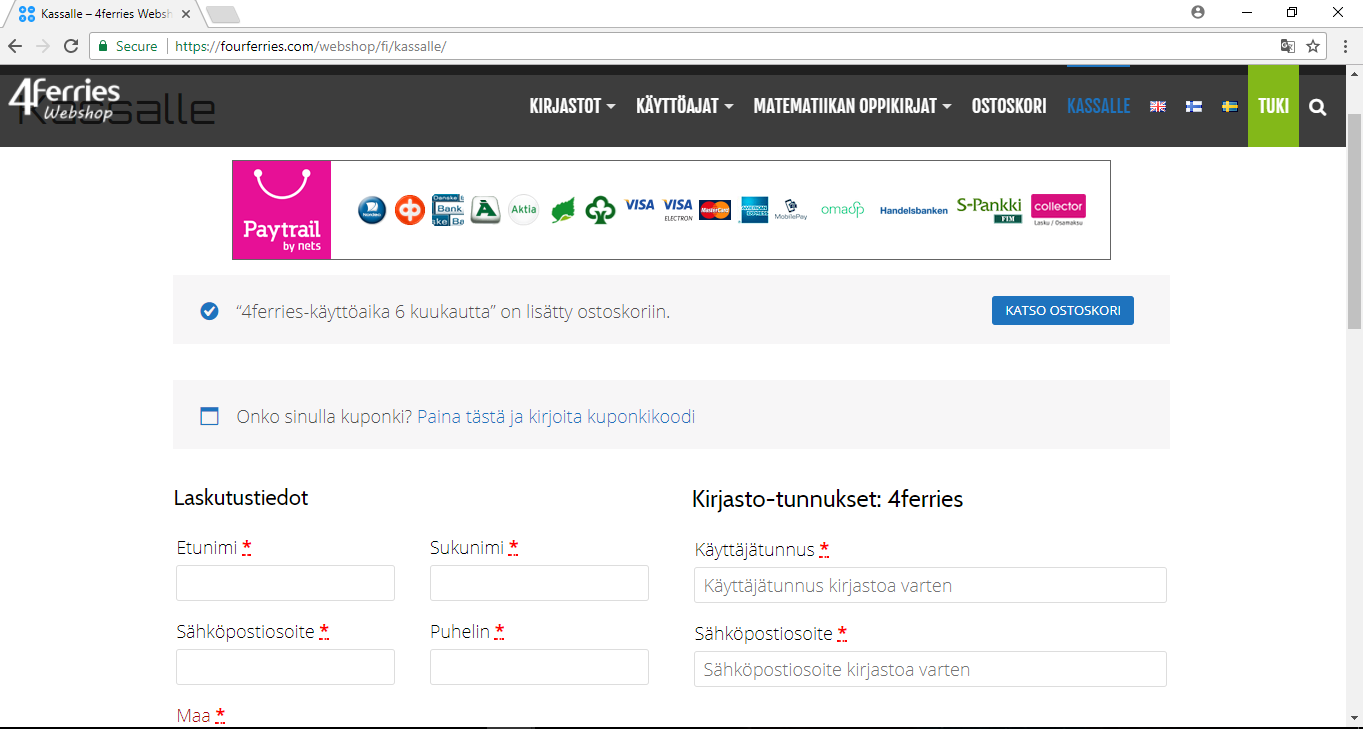The image size is (1363, 729).
Task: Click the browser back arrow
Action: 16,46
